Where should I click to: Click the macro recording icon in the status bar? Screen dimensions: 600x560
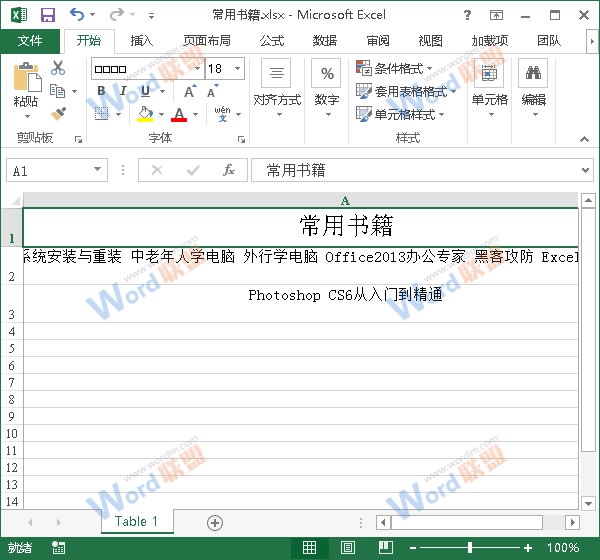tap(59, 548)
